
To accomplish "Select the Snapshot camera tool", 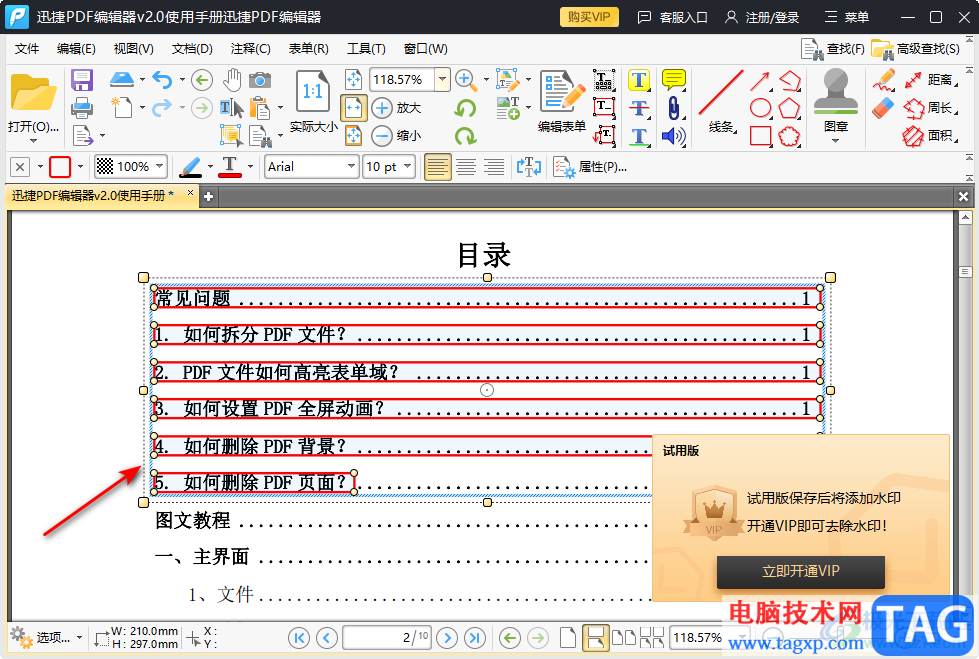I will click(260, 80).
